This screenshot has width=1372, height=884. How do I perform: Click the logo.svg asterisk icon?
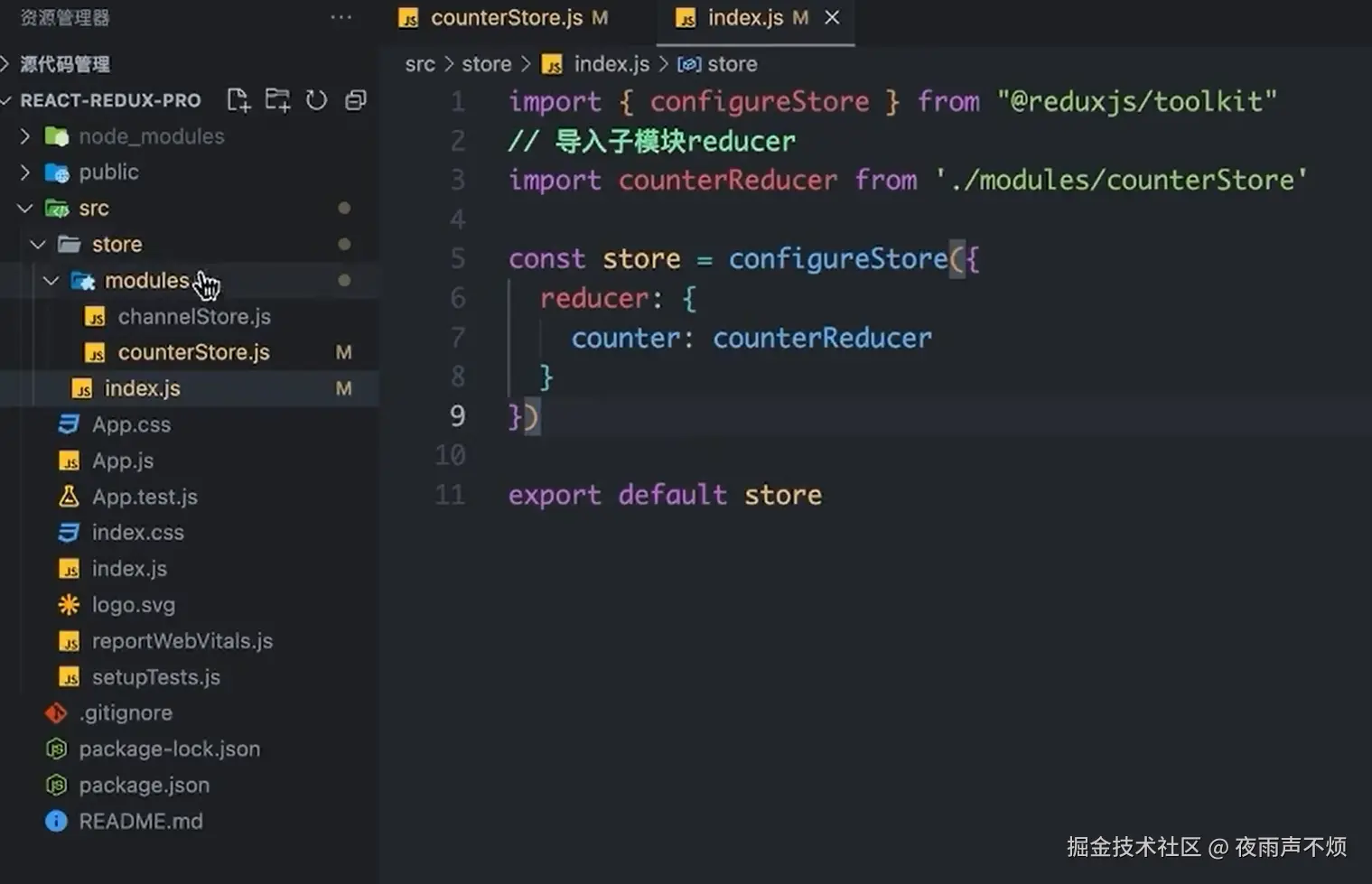(69, 605)
